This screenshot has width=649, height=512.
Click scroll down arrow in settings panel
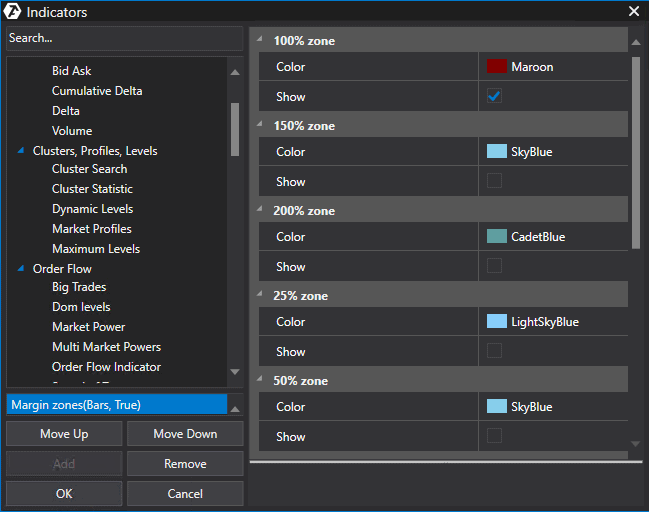(x=635, y=443)
